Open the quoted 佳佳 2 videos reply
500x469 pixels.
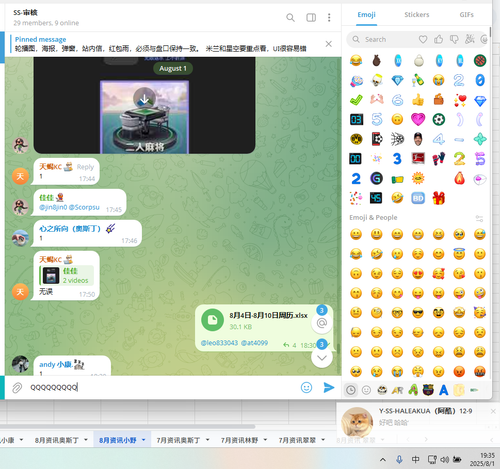pos(66,275)
